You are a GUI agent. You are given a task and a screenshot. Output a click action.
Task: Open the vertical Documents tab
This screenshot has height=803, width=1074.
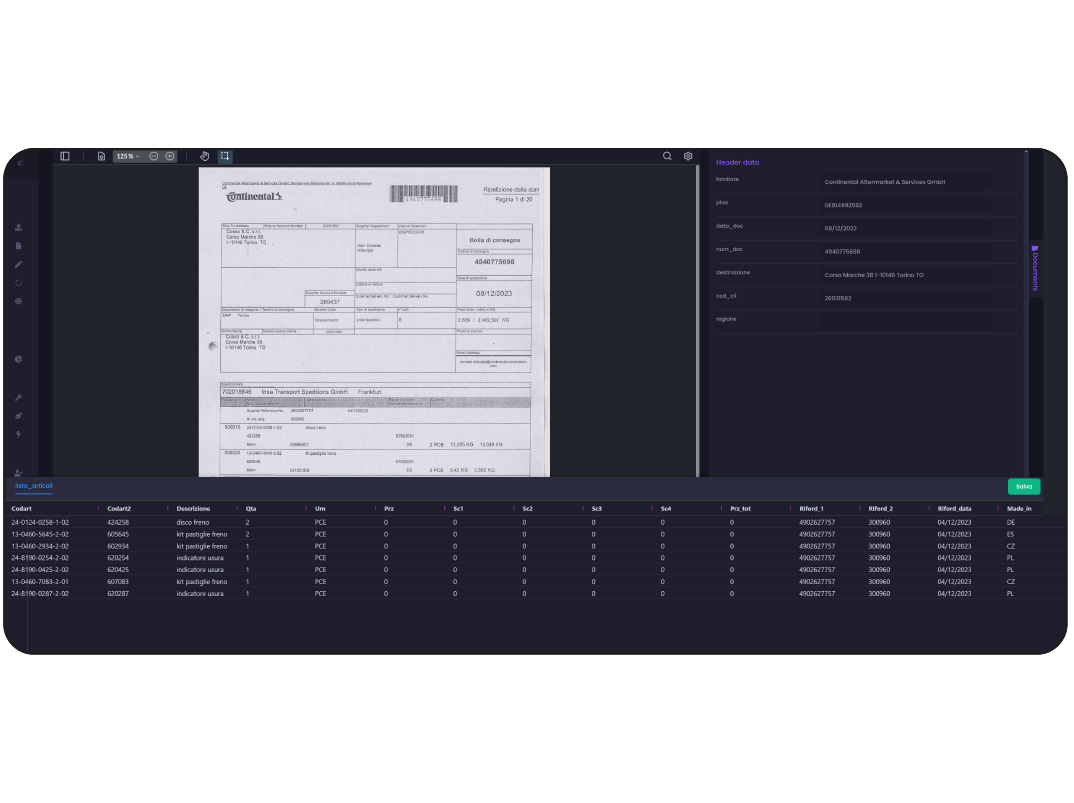[x=1034, y=269]
